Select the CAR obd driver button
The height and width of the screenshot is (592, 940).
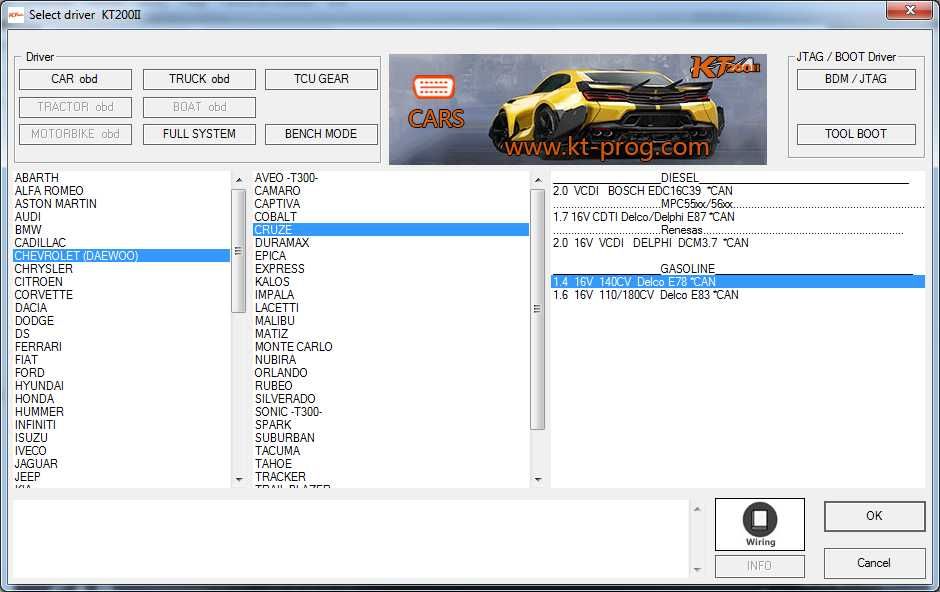pyautogui.click(x=75, y=79)
